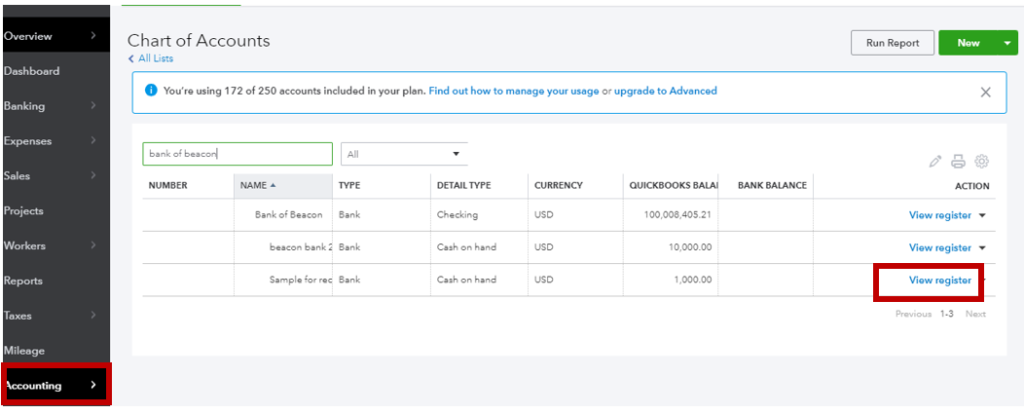
Task: Click Next in table pagination
Action: pos(975,314)
